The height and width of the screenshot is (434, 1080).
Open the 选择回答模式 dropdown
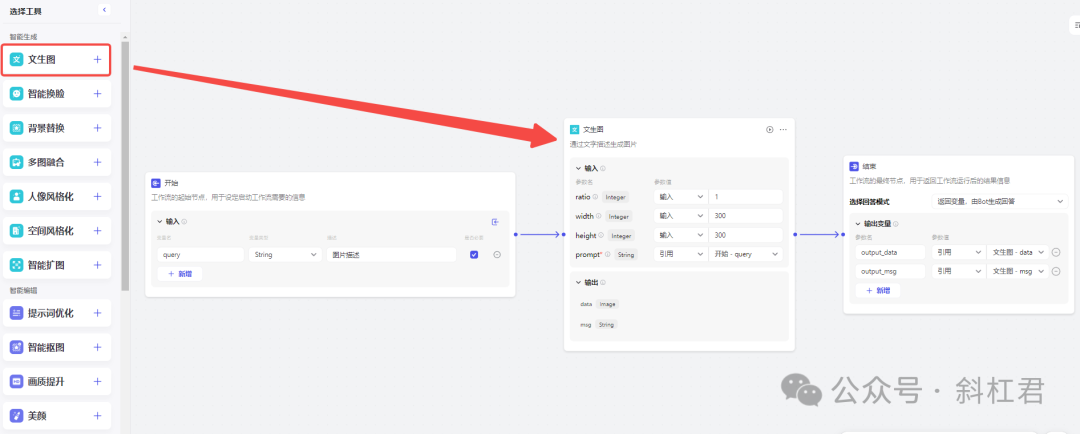pyautogui.click(x=999, y=202)
